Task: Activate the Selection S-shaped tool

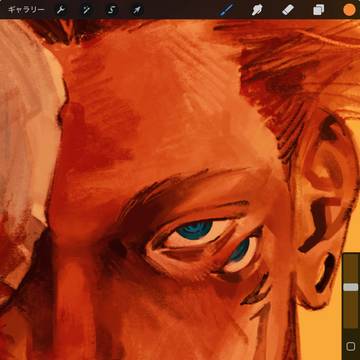Action: pyautogui.click(x=112, y=10)
